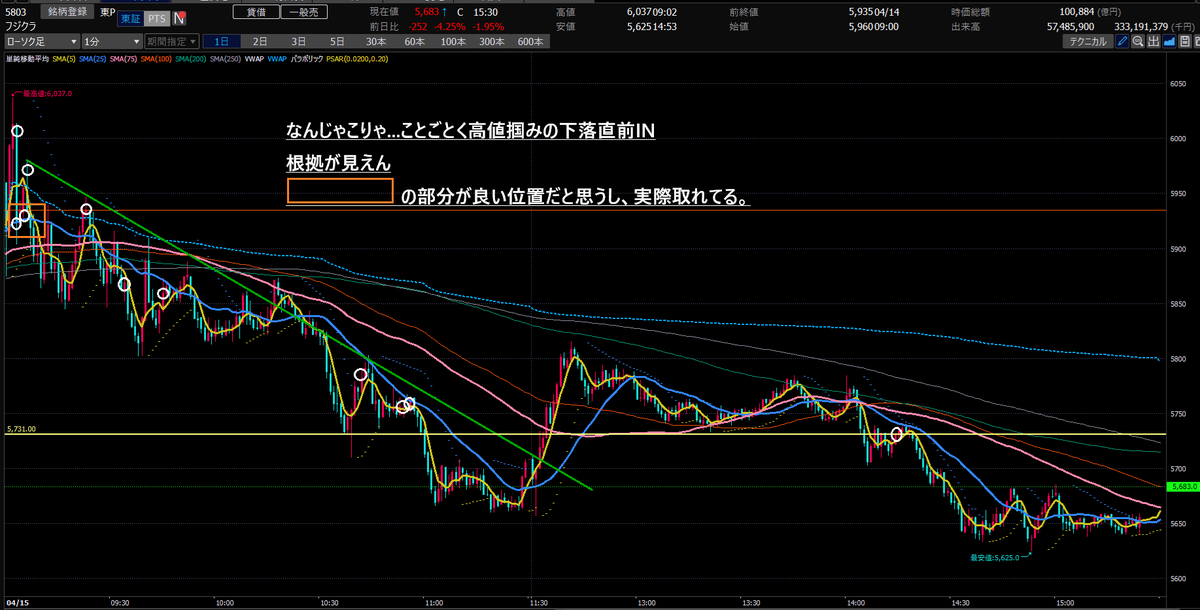Open the 出 pop-out window icon
This screenshot has width=1200, height=610.
coord(1152,42)
